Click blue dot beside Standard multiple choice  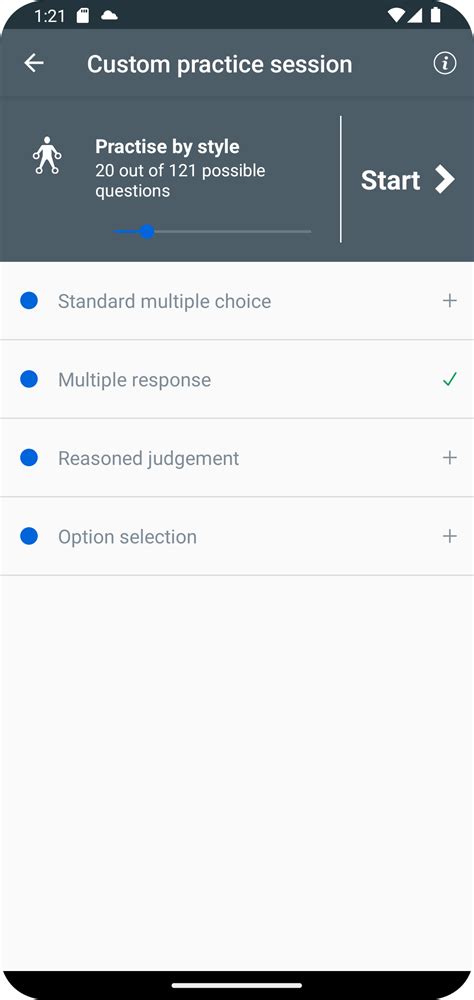tap(29, 300)
